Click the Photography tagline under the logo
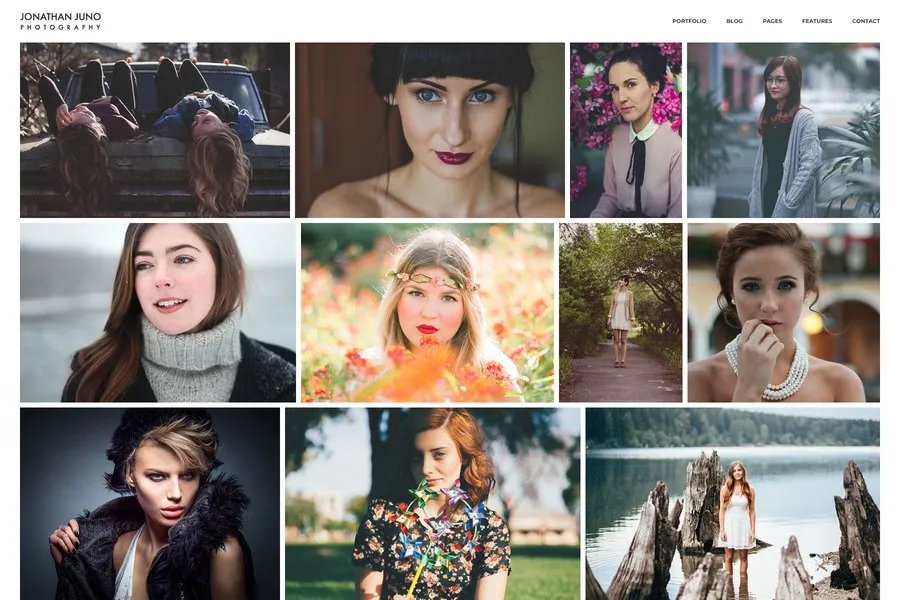The width and height of the screenshot is (900, 600). [60, 27]
